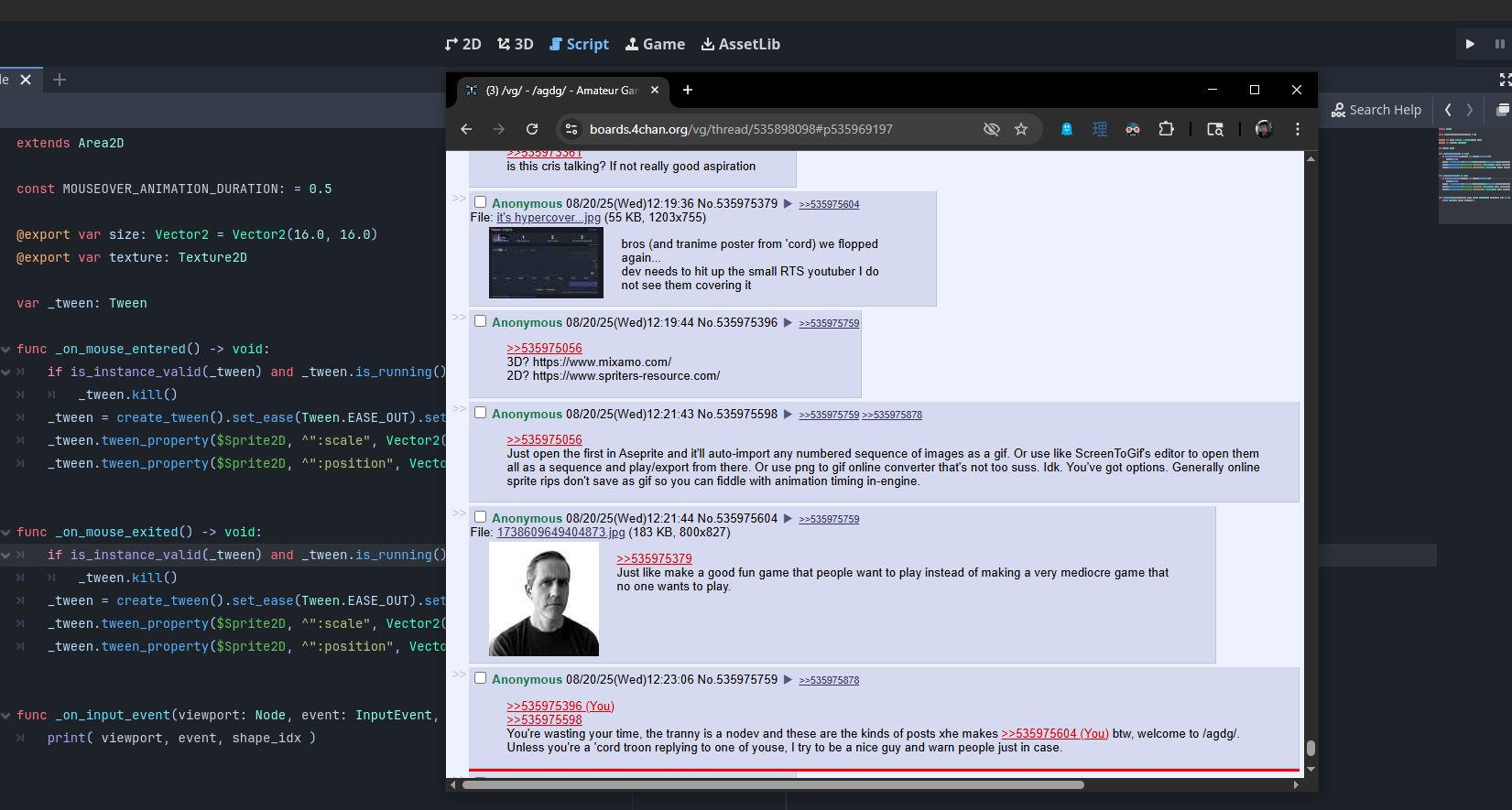Click the browser page's vertical scrollbar thumb
This screenshot has width=1512, height=810.
(1311, 748)
